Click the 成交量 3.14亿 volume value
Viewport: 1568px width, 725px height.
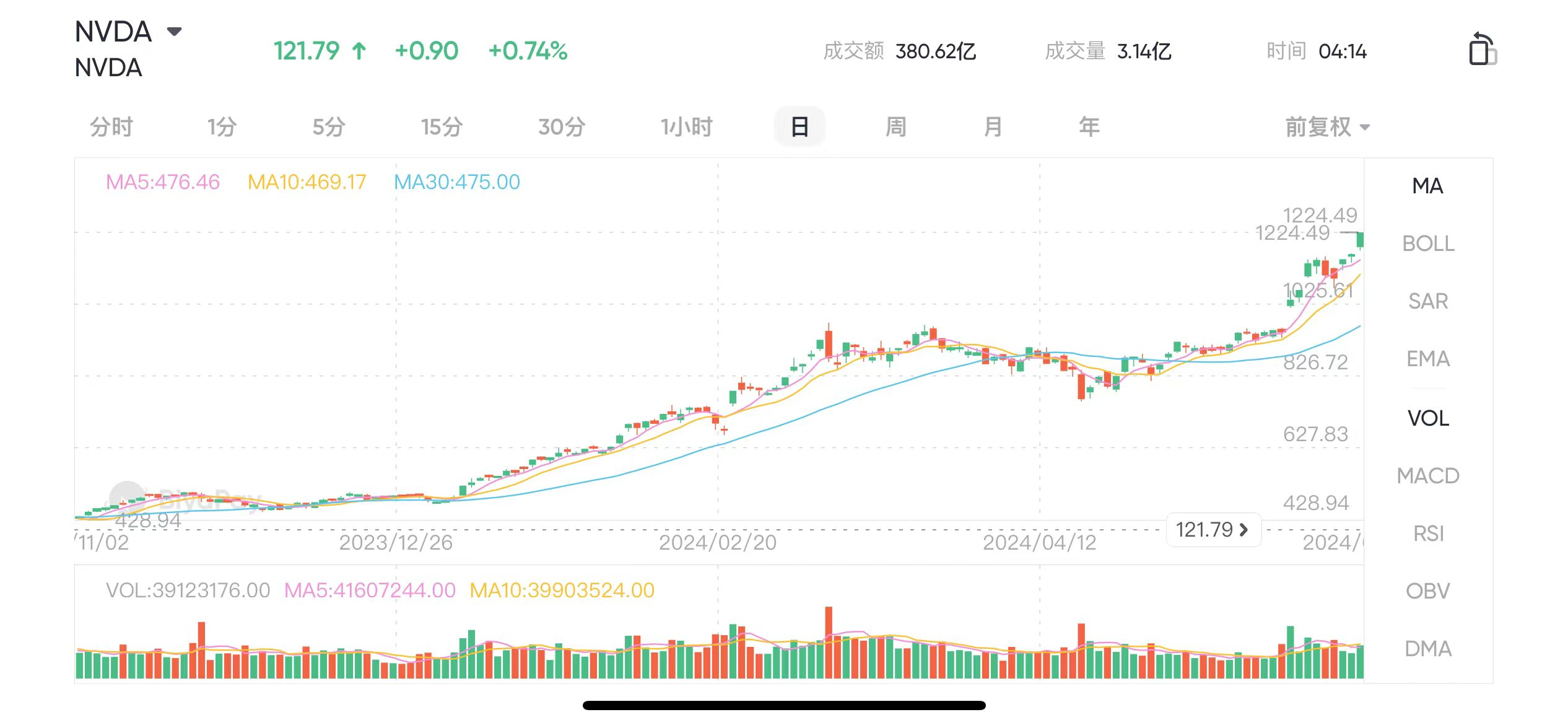pos(1108,51)
